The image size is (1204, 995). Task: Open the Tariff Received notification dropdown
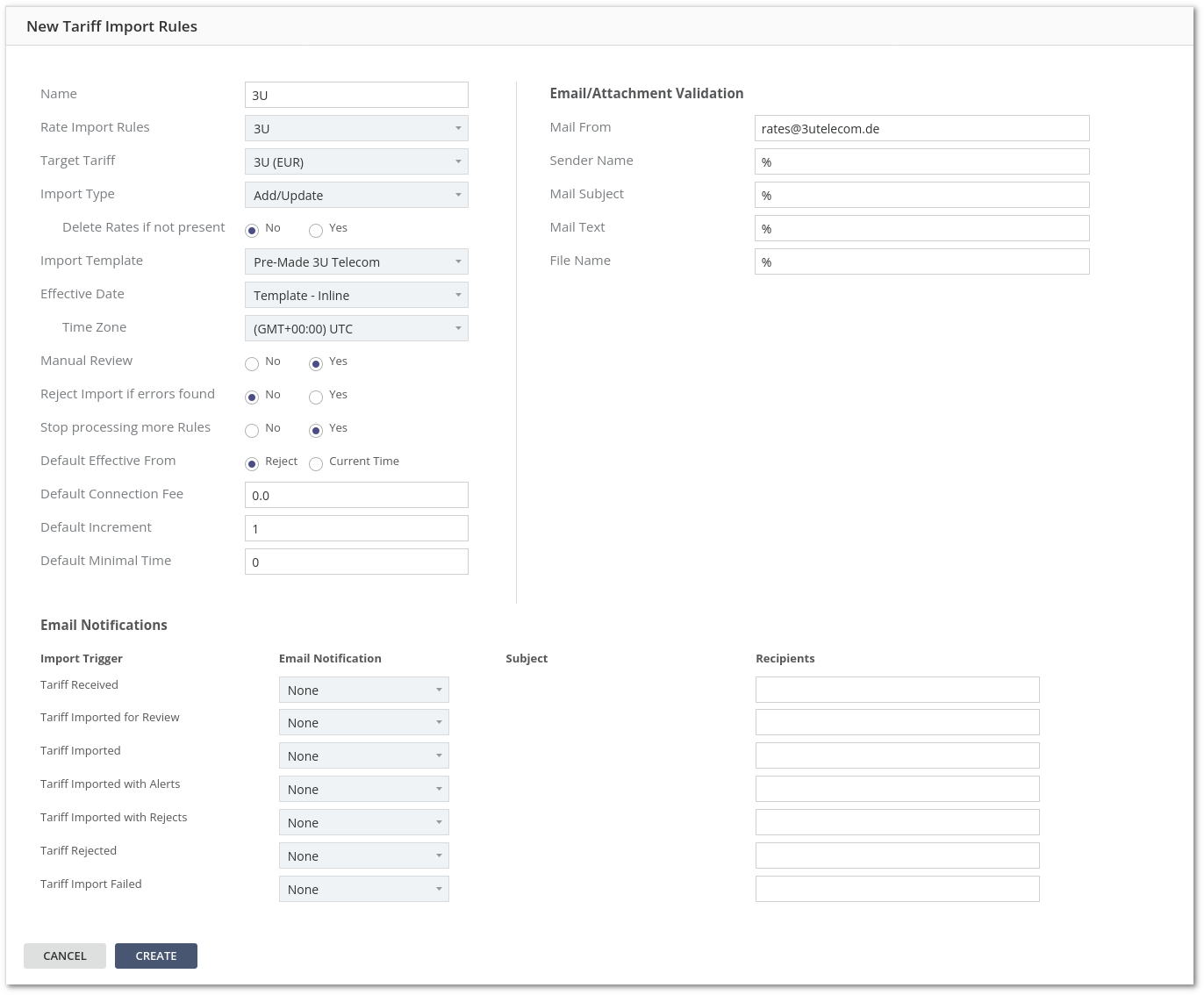[363, 690]
